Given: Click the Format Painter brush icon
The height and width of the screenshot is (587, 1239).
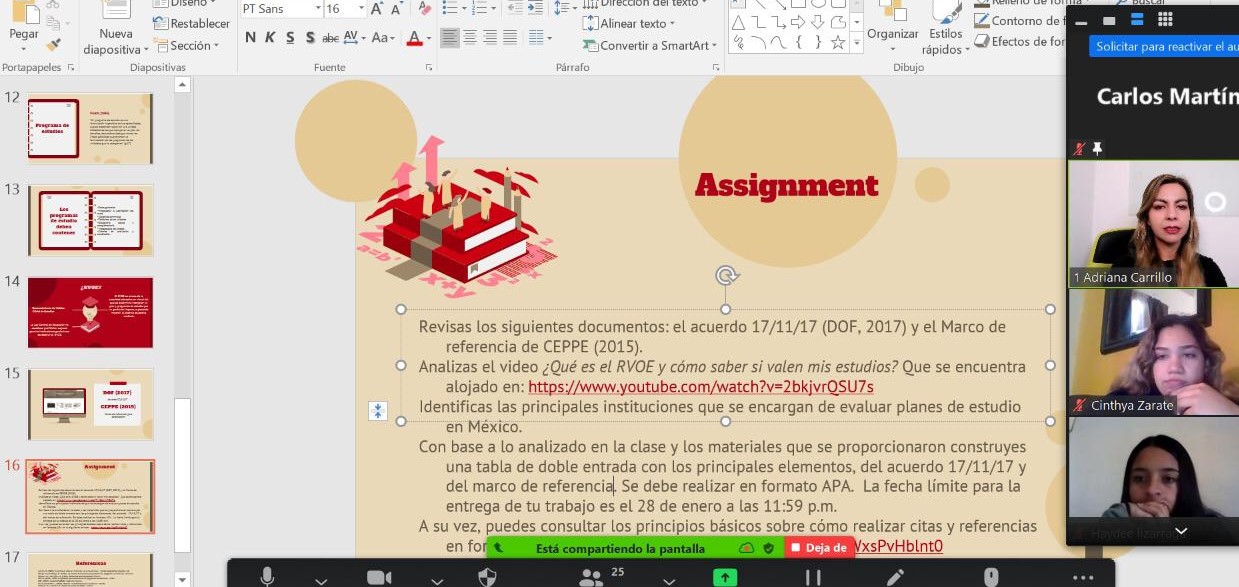Looking at the screenshot, I should click(54, 45).
